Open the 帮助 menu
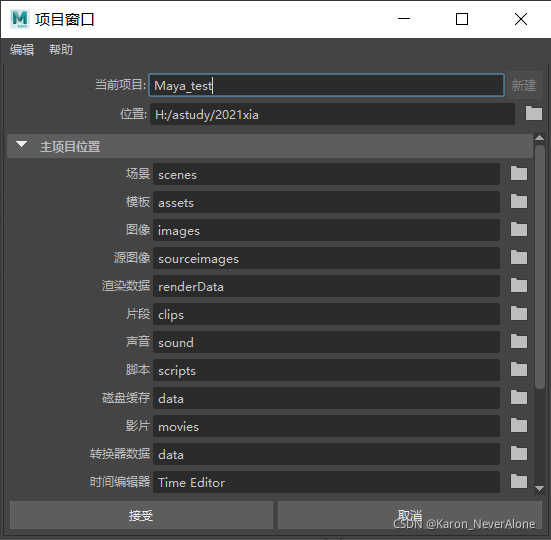The width and height of the screenshot is (551, 540). 61,50
